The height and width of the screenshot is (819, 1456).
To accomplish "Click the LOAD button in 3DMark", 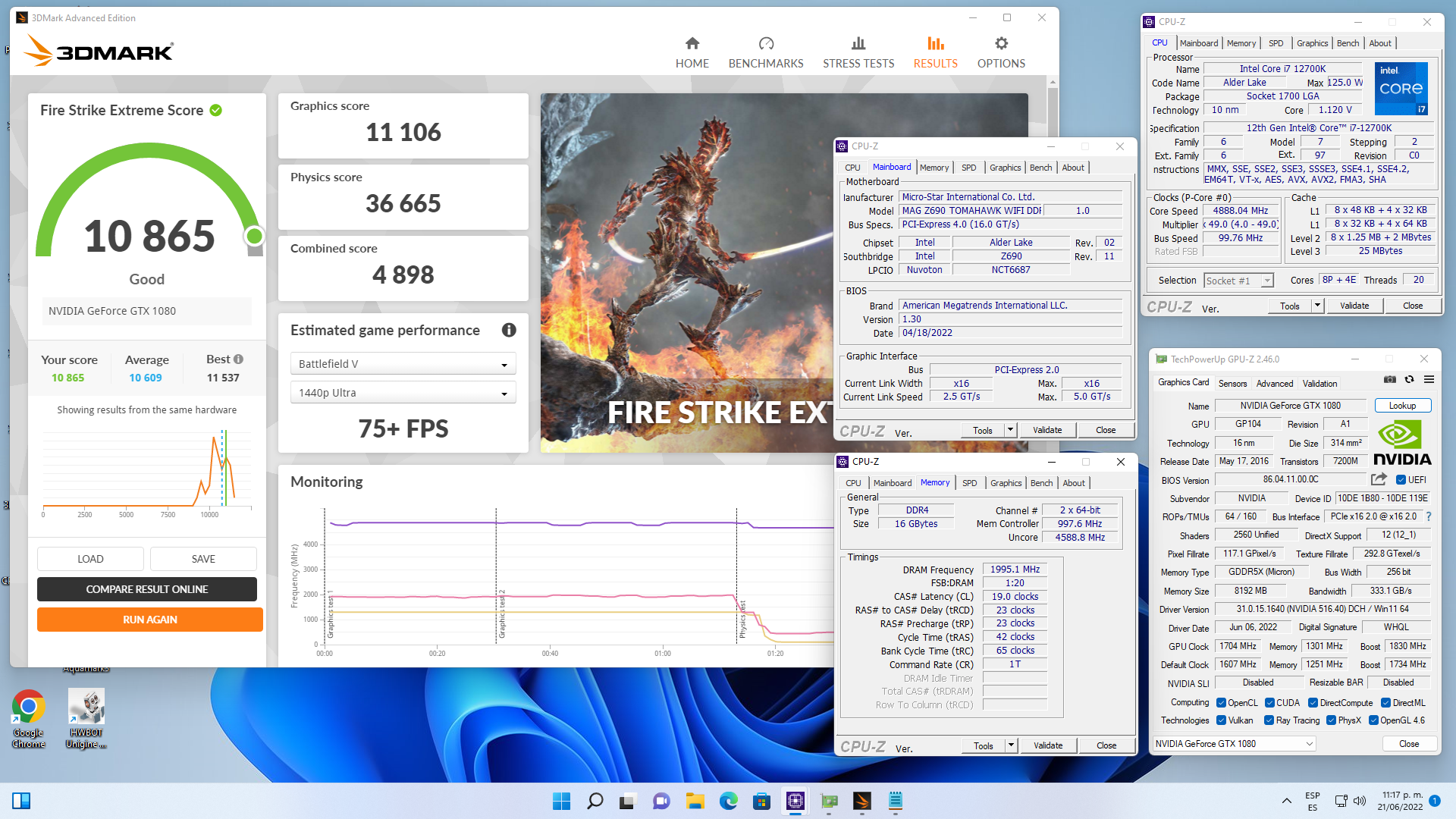I will click(90, 559).
